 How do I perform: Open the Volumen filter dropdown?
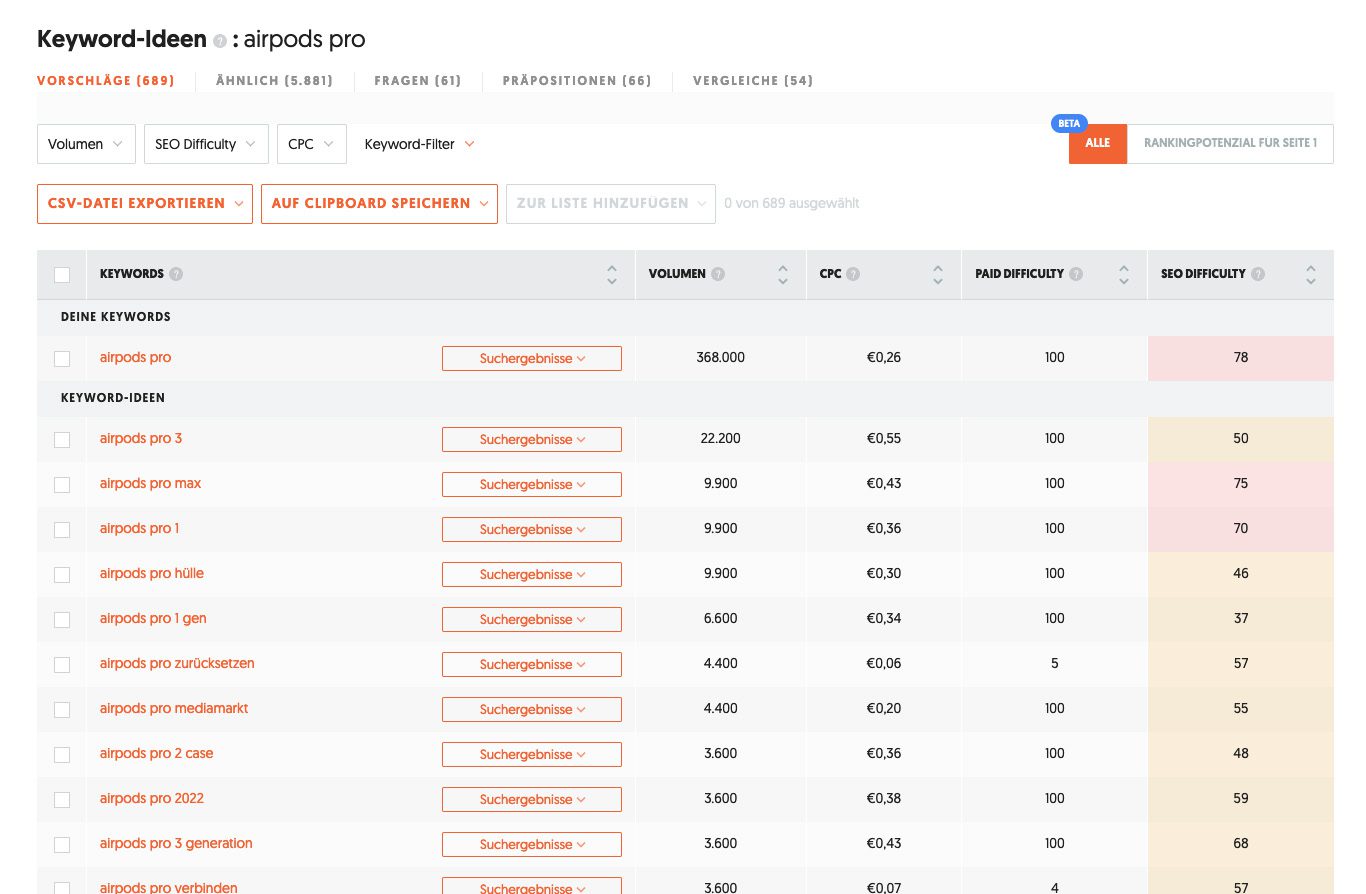(x=86, y=144)
